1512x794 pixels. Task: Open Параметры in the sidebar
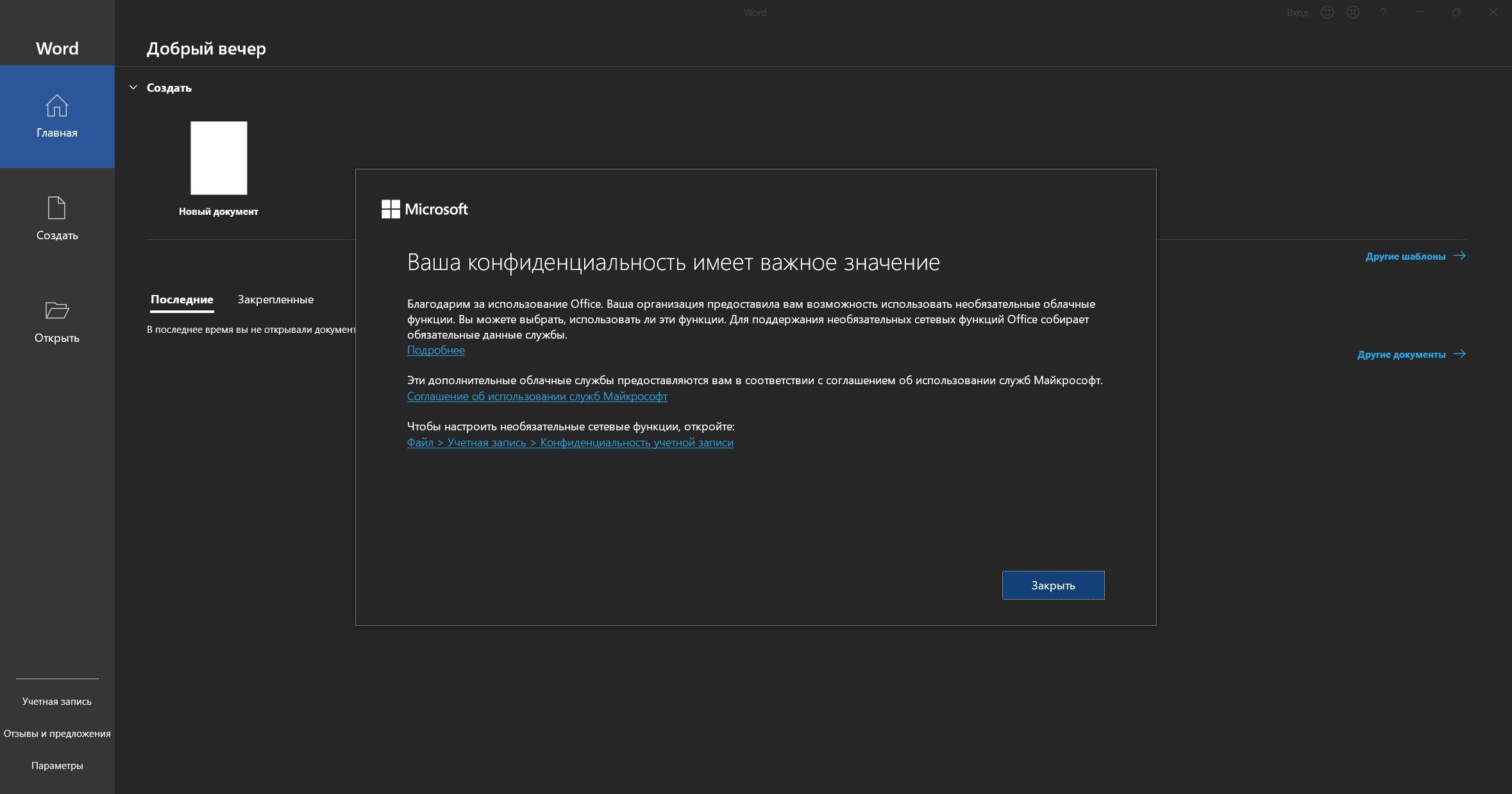57,766
